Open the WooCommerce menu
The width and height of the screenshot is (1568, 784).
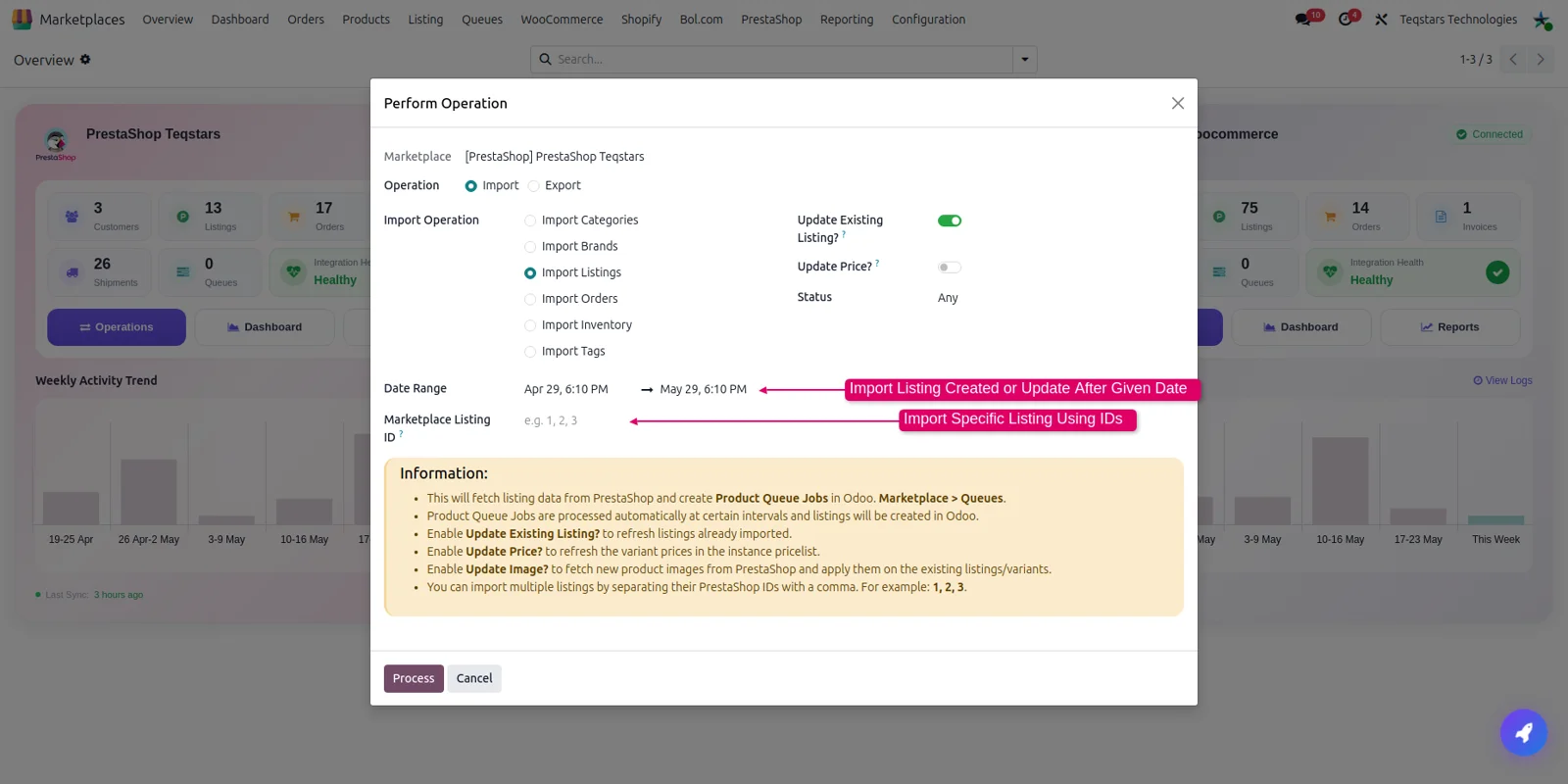coord(562,20)
